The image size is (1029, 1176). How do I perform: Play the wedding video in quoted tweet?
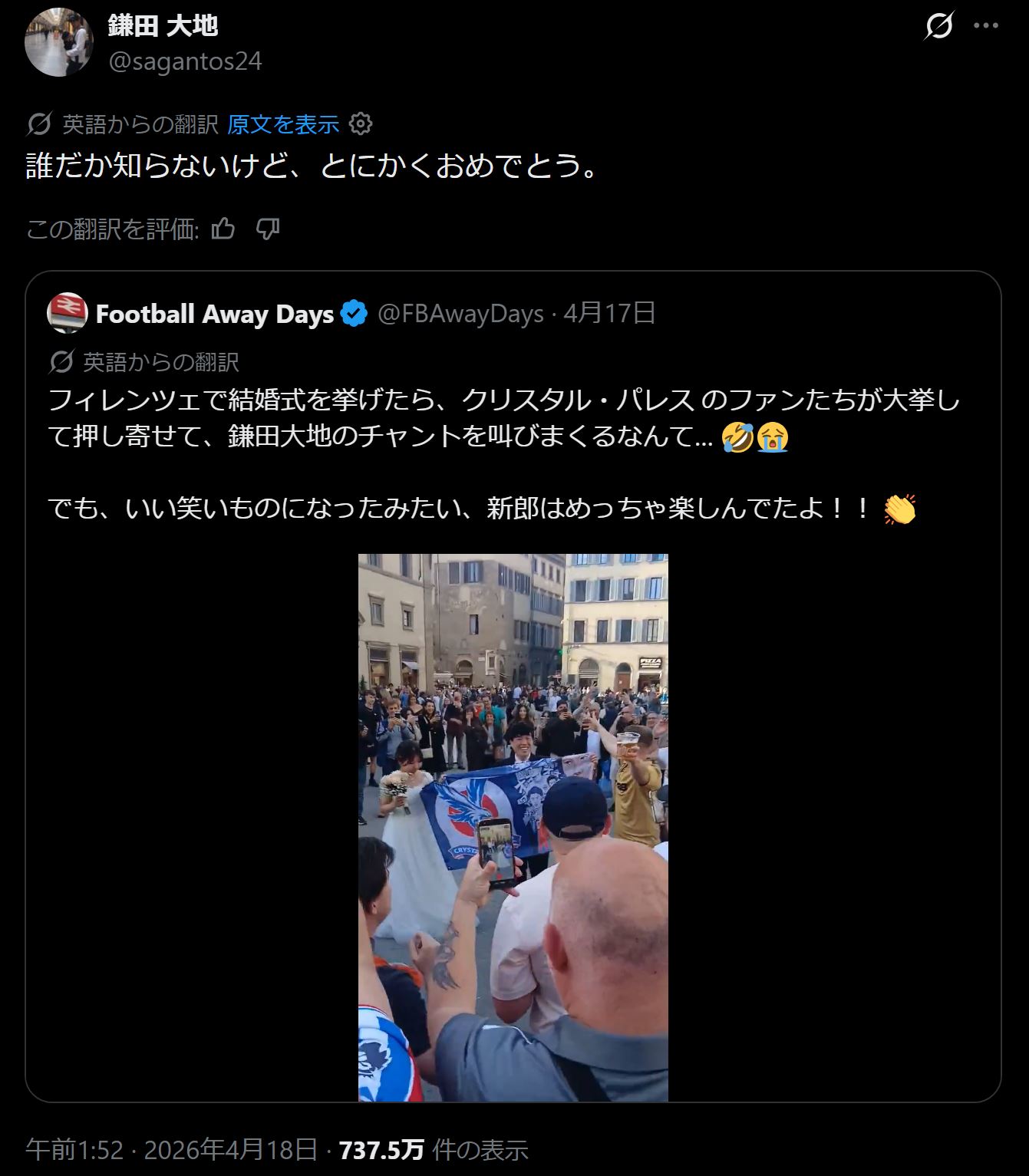[513, 828]
